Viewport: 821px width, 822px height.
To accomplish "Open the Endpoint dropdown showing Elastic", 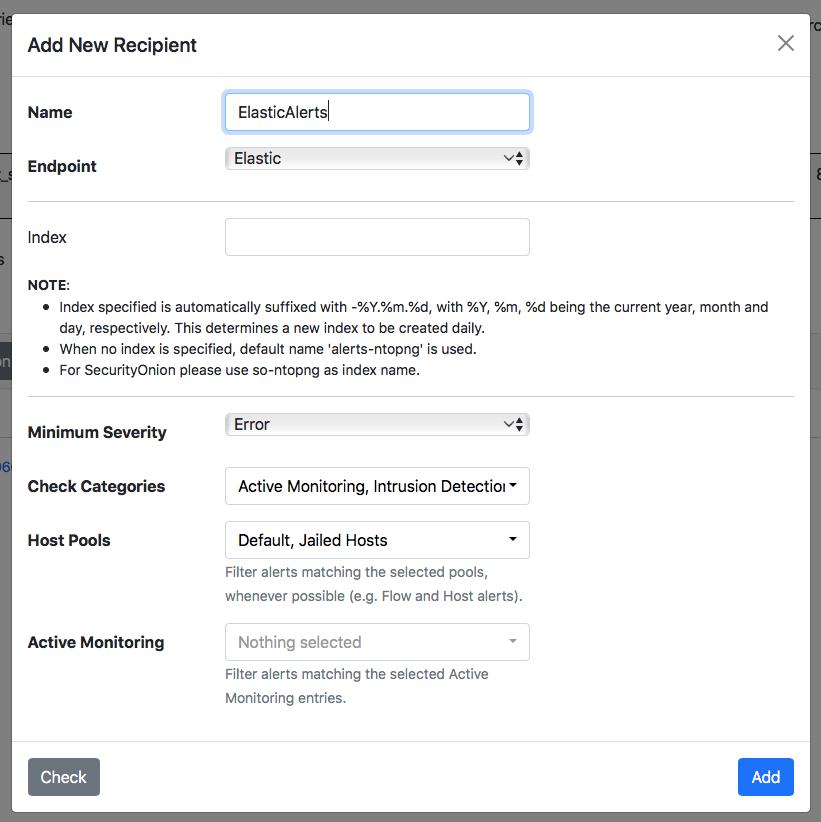I will pos(377,158).
